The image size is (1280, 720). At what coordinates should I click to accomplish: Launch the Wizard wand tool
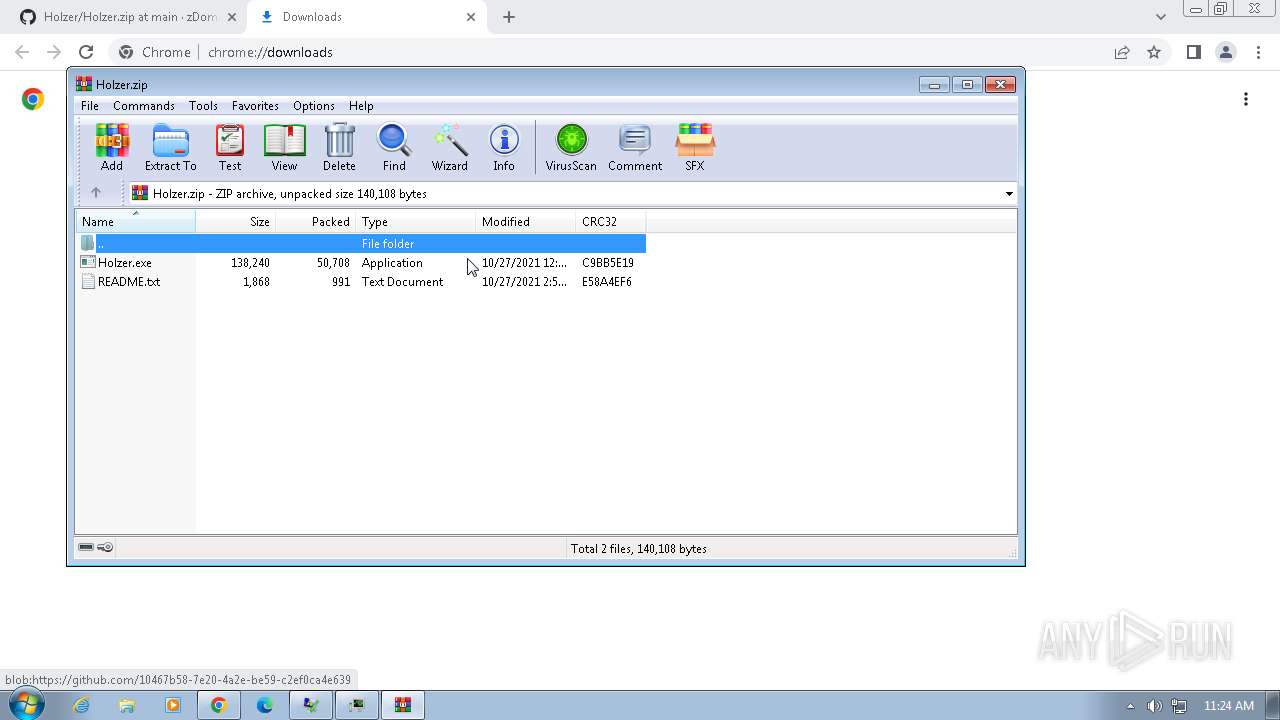pyautogui.click(x=449, y=147)
